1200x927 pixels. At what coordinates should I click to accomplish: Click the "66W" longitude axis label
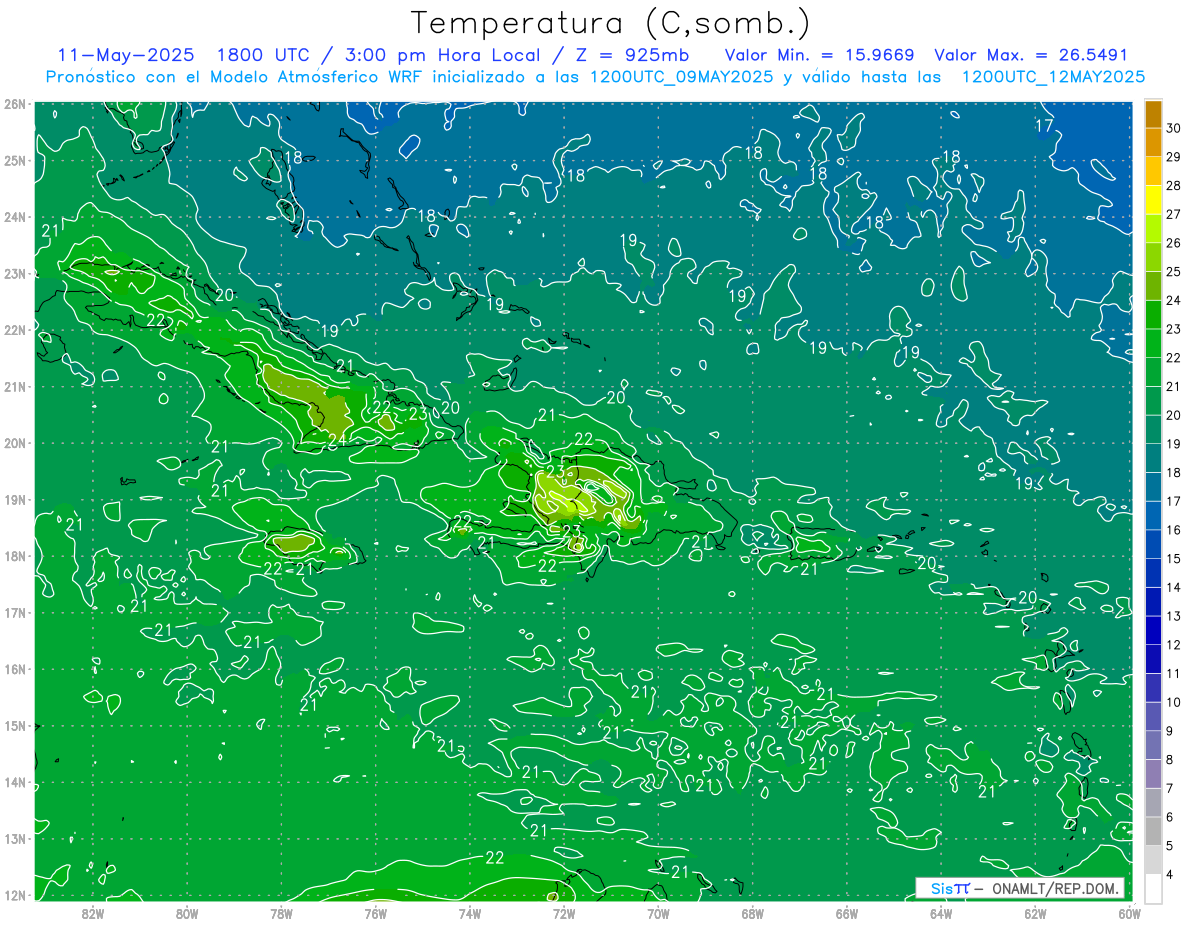click(x=846, y=913)
